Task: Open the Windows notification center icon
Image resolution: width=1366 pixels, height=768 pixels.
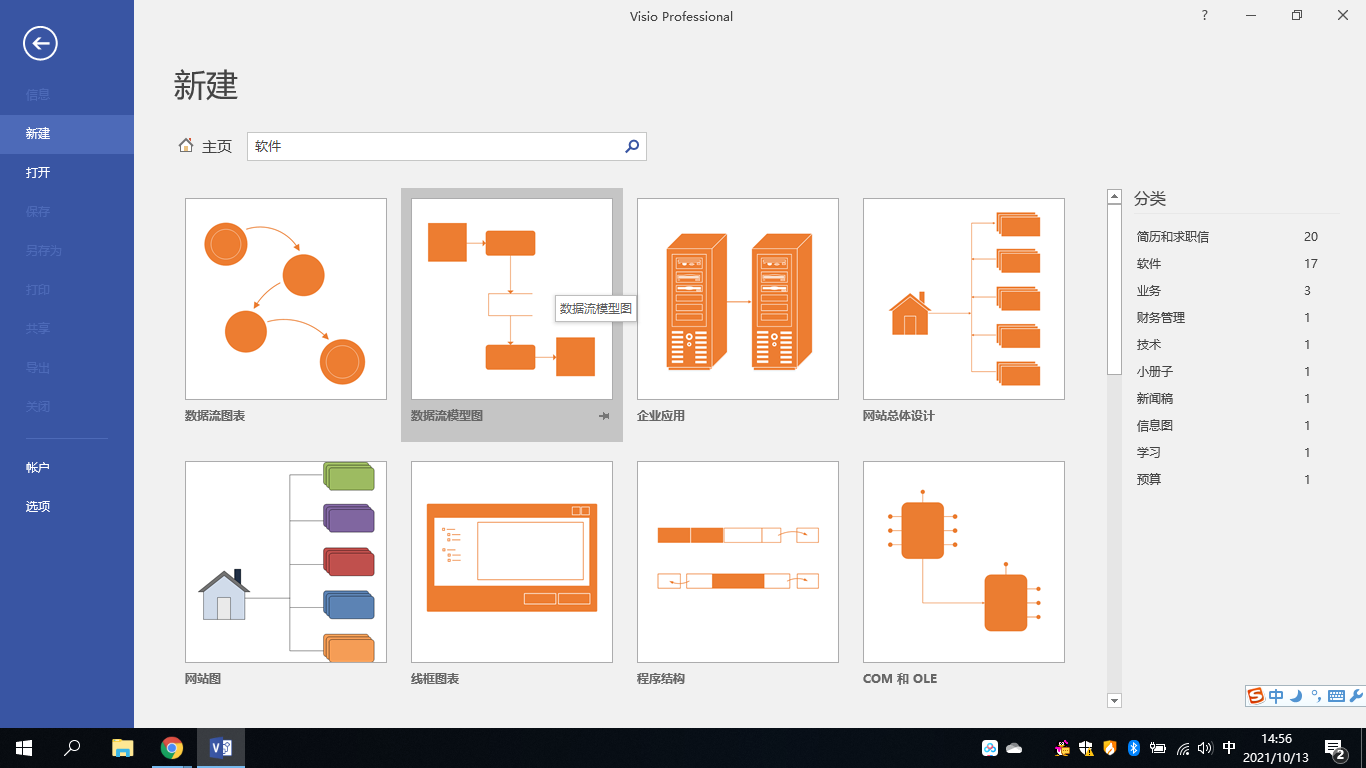Action: (1334, 748)
